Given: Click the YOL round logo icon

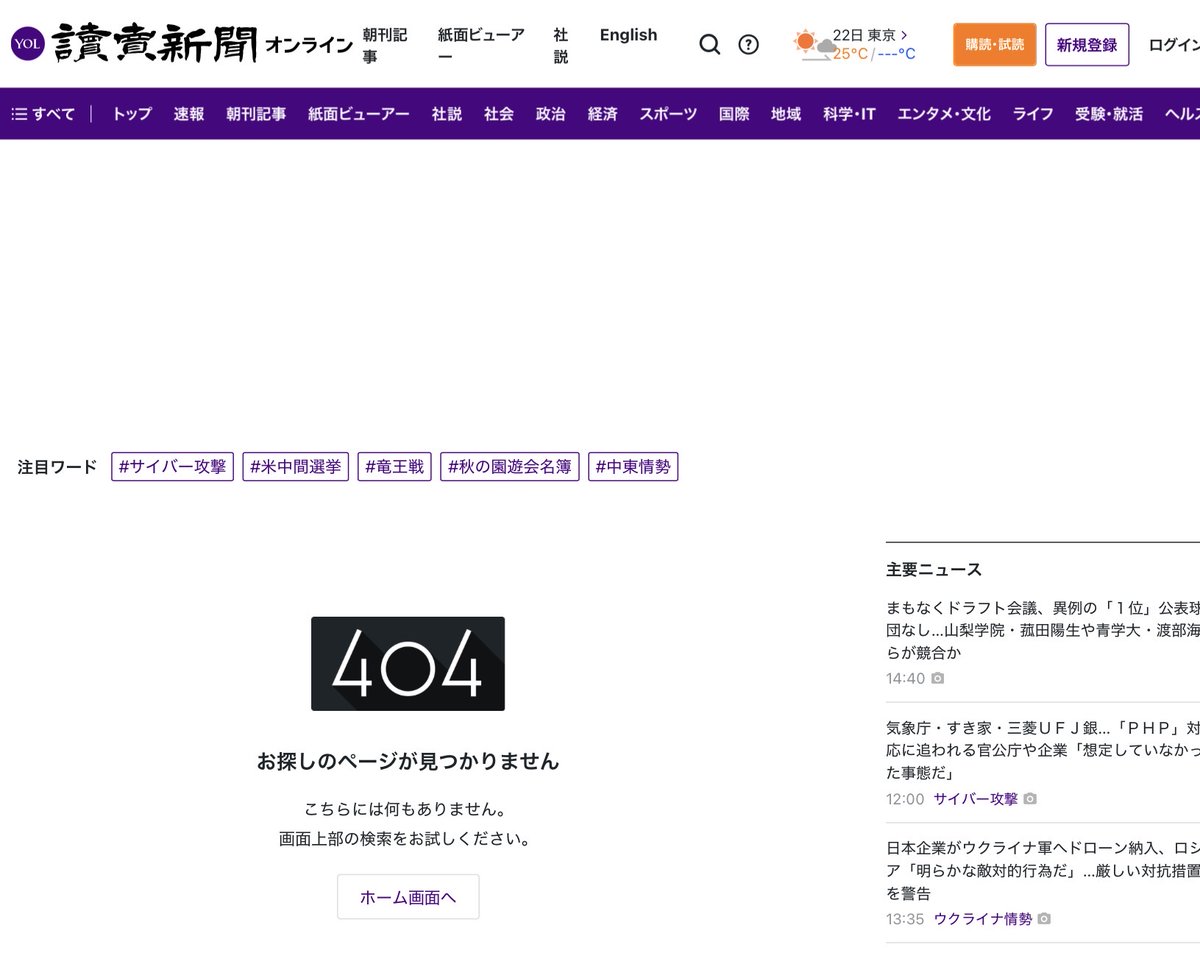Looking at the screenshot, I should pos(28,44).
